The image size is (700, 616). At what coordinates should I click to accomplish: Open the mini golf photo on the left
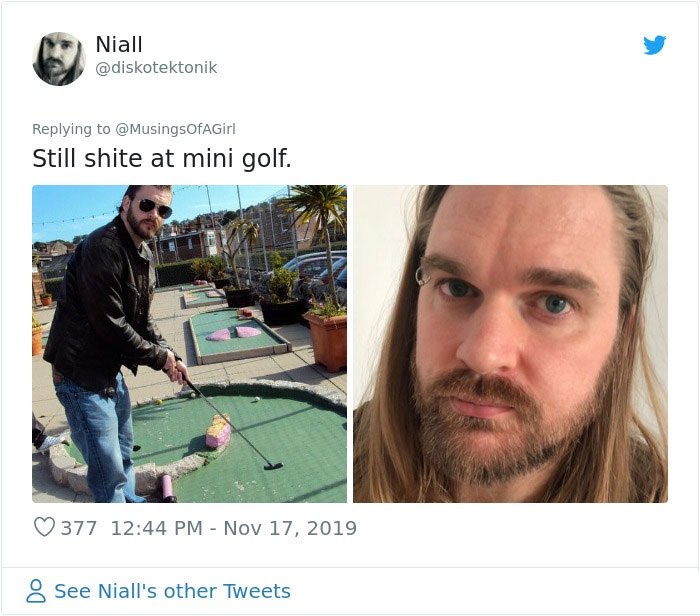189,344
